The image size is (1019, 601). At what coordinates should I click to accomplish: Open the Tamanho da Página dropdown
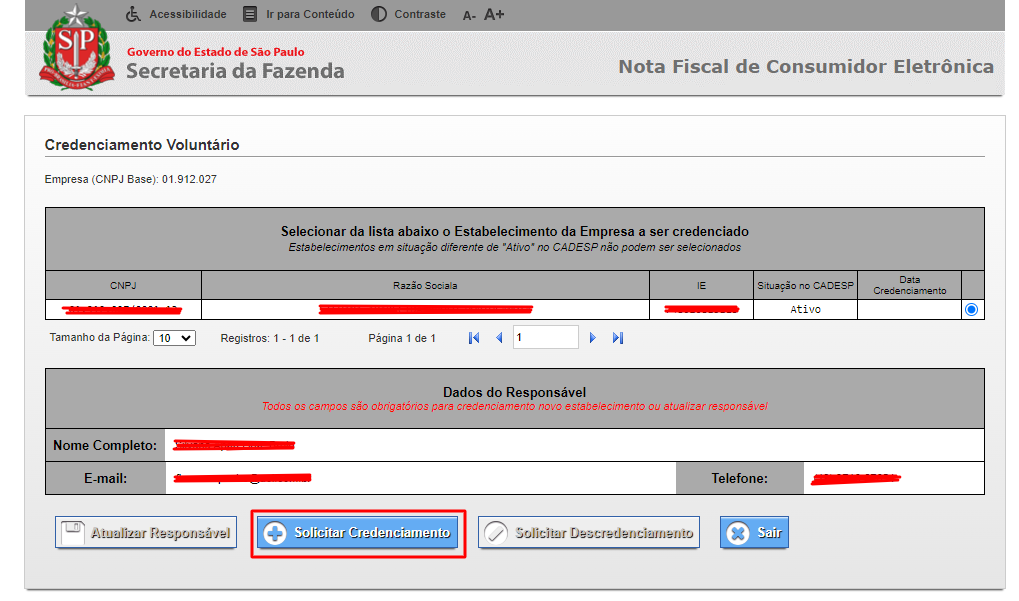(174, 338)
